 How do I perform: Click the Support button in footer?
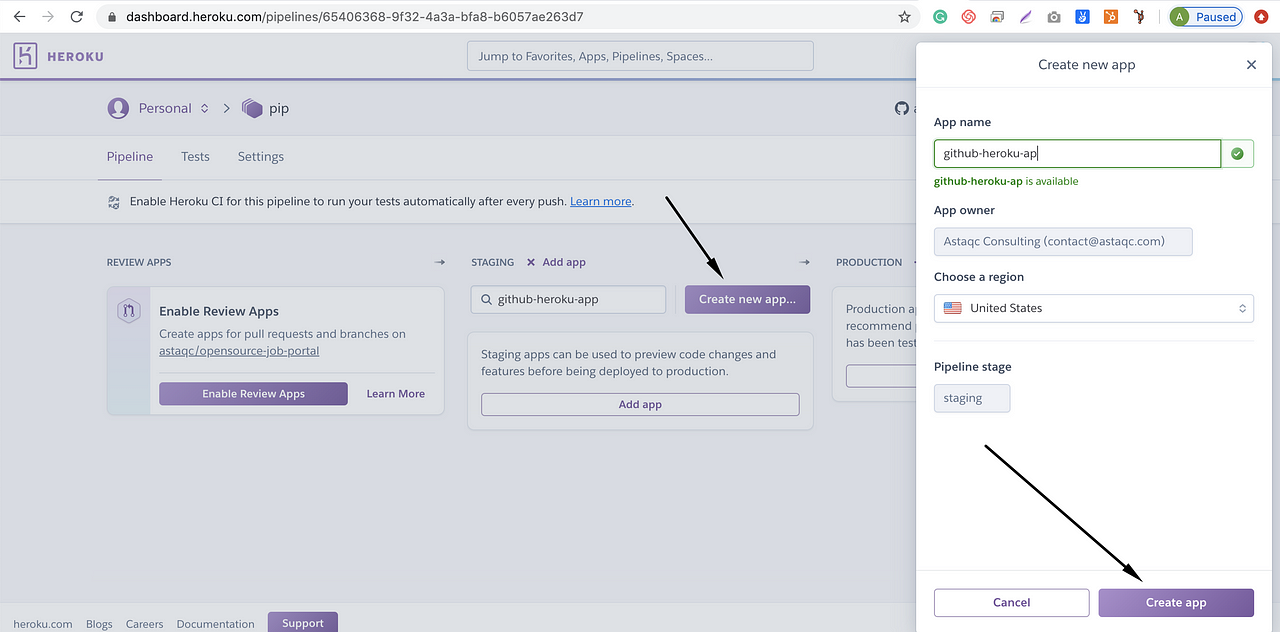click(302, 622)
